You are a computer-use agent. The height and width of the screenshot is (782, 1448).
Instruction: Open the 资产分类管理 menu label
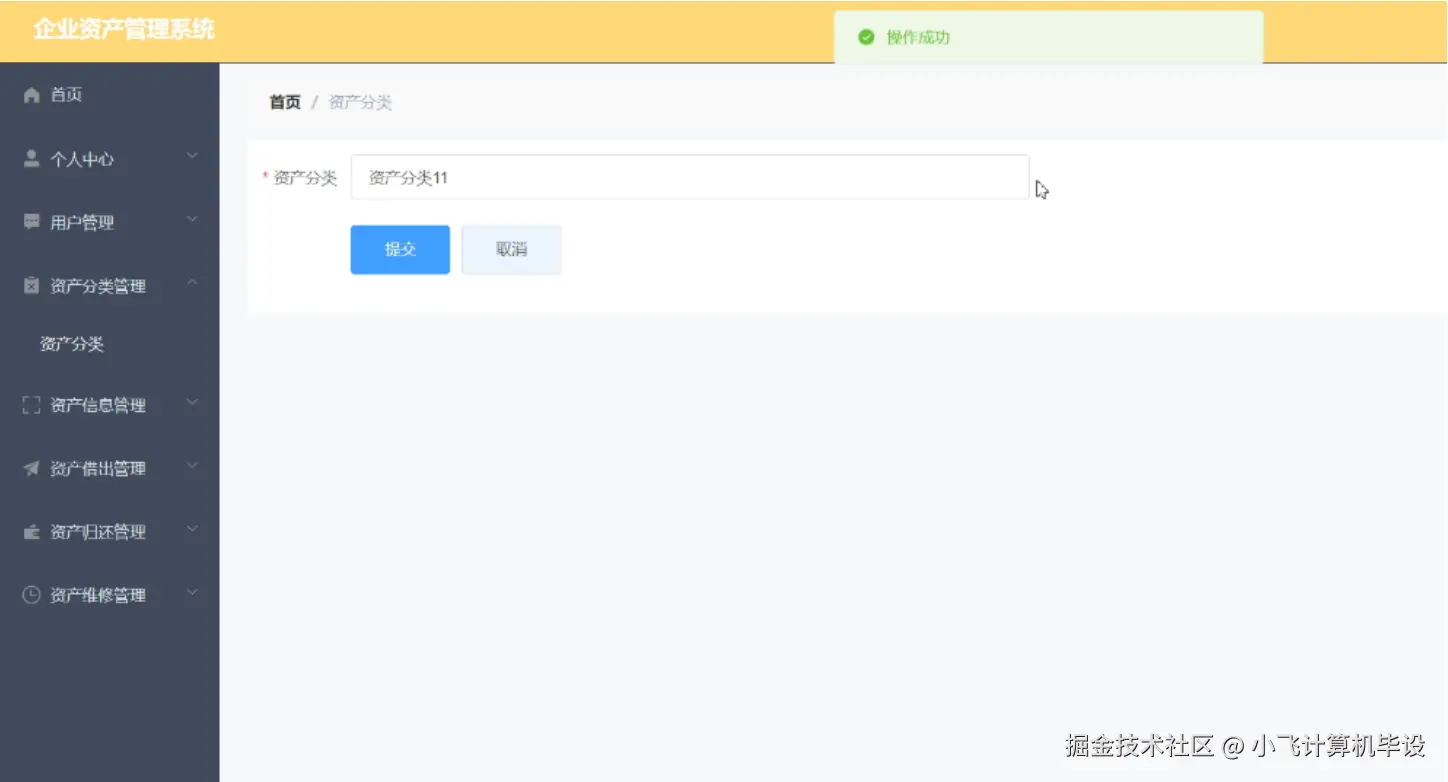point(98,287)
